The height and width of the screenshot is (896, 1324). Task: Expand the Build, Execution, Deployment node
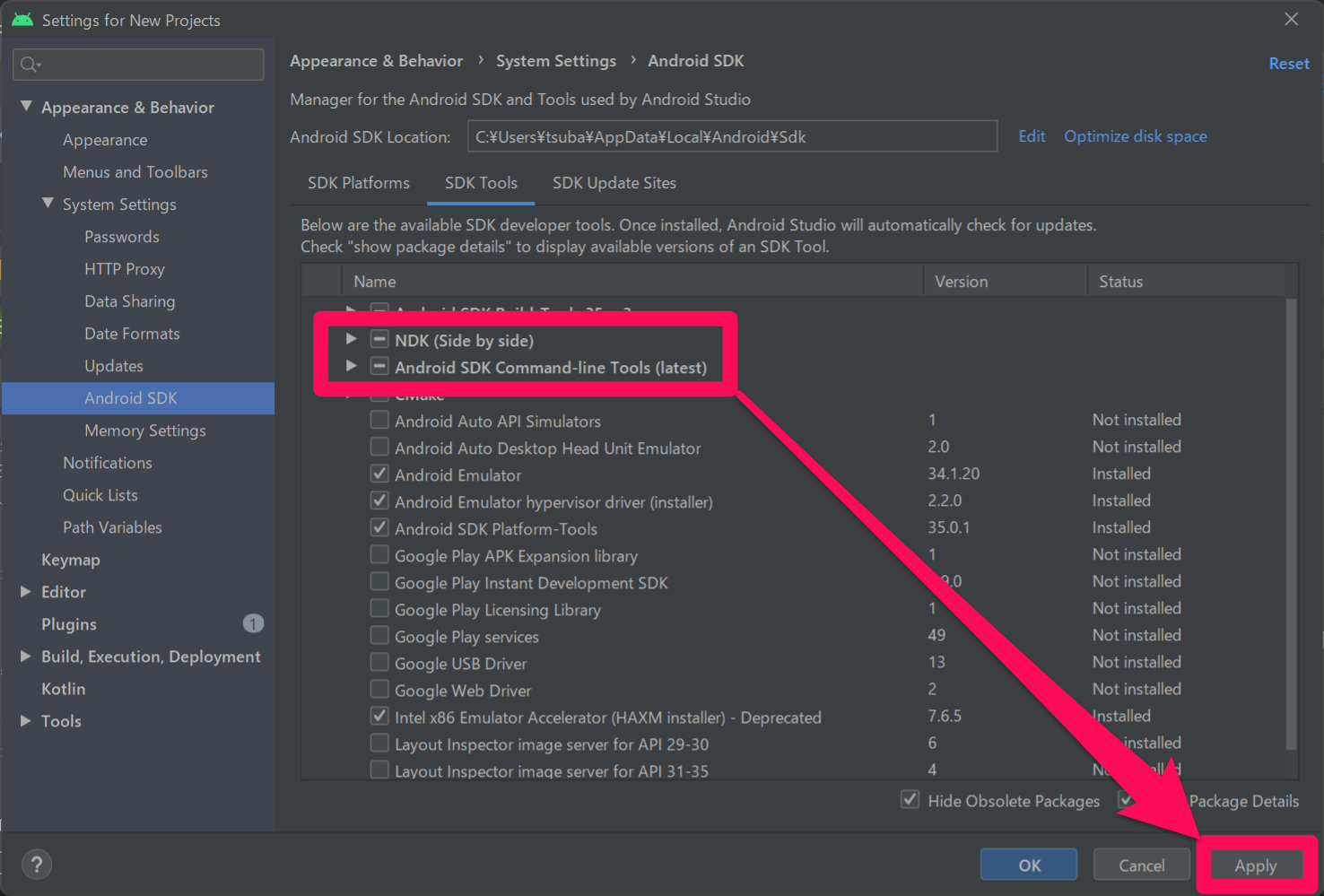tap(25, 656)
